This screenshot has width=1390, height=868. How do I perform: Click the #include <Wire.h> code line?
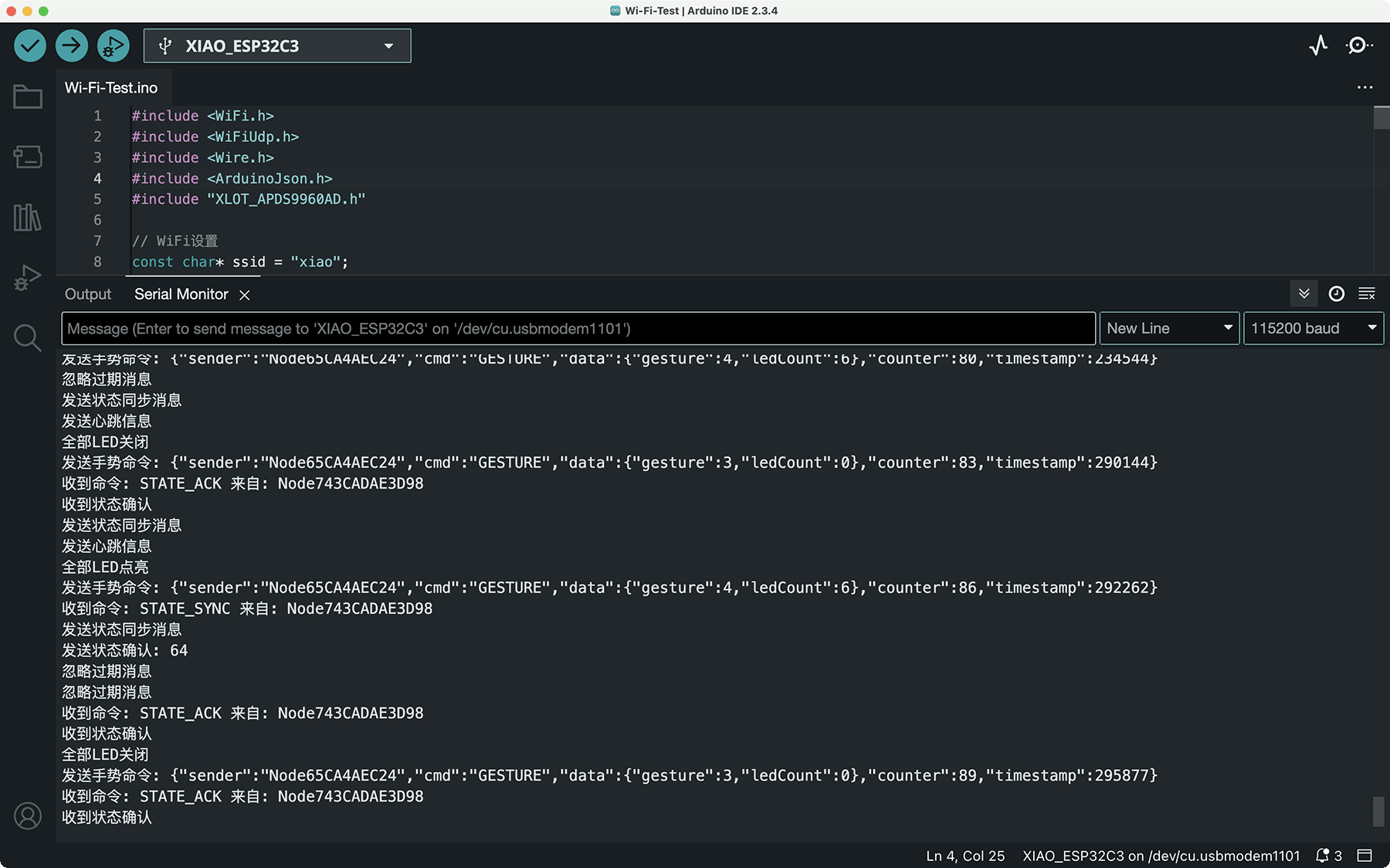[203, 158]
